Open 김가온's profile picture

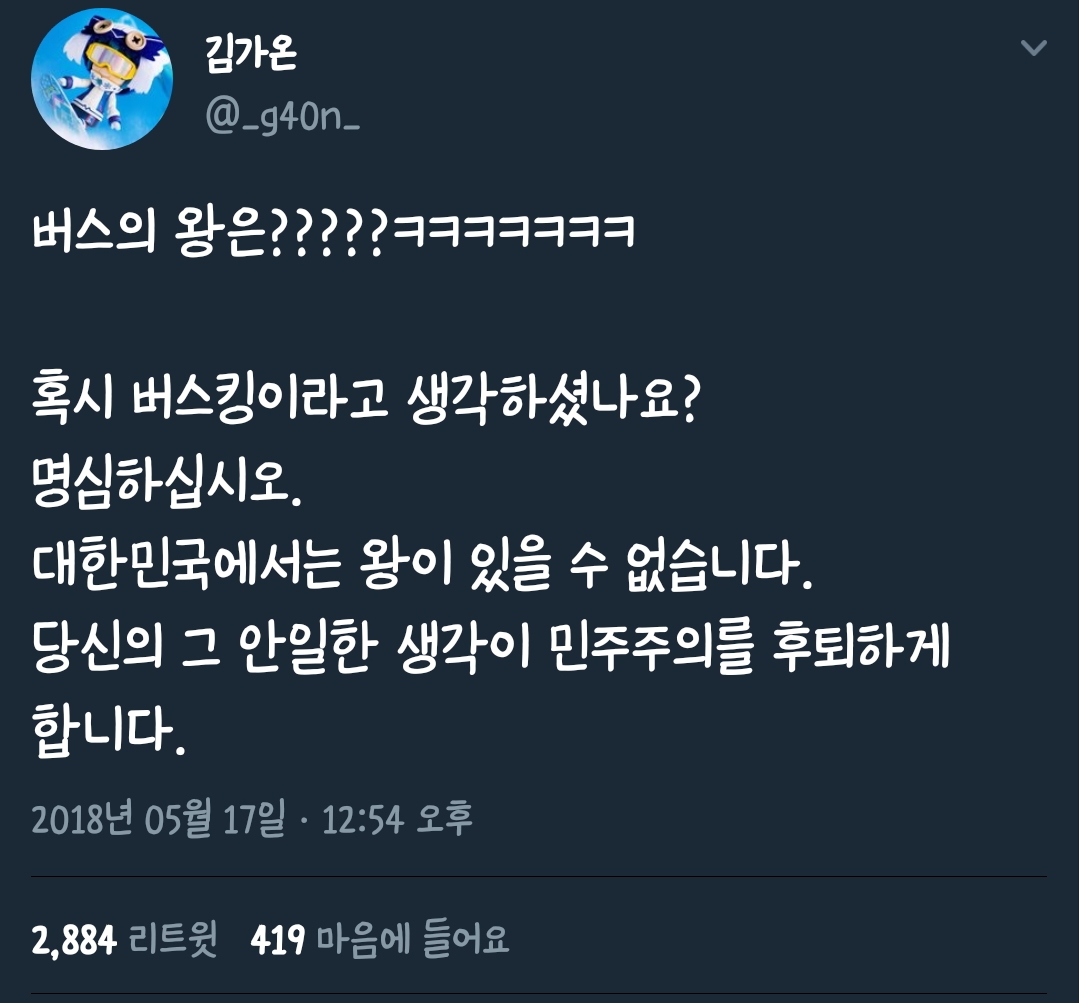[102, 79]
